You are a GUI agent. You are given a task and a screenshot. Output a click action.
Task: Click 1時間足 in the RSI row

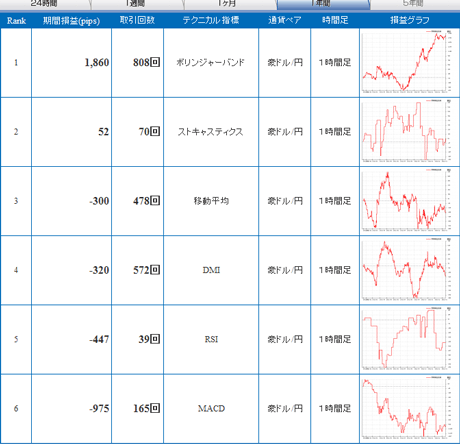pos(335,339)
